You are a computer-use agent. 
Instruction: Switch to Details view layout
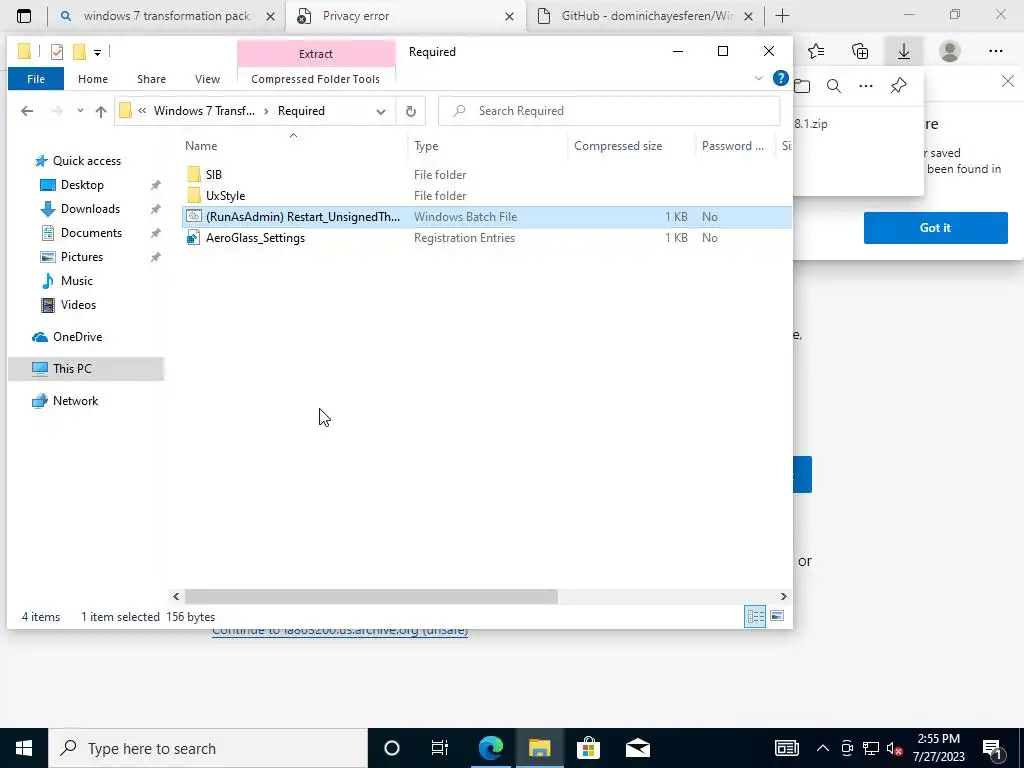(x=755, y=616)
